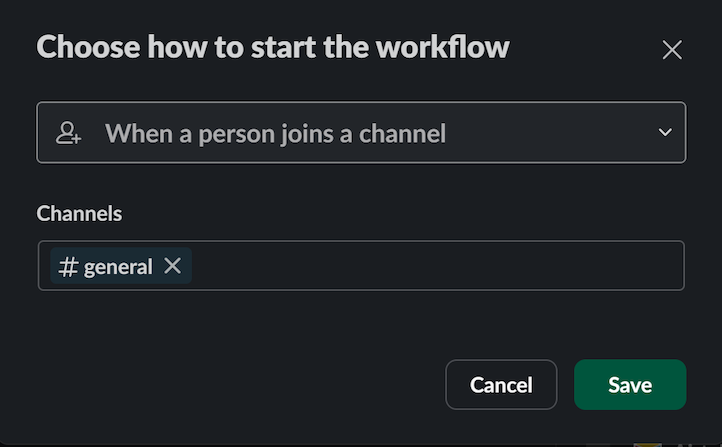This screenshot has width=722, height=447.
Task: Click the add-person glyph beside trigger text
Action: click(69, 133)
